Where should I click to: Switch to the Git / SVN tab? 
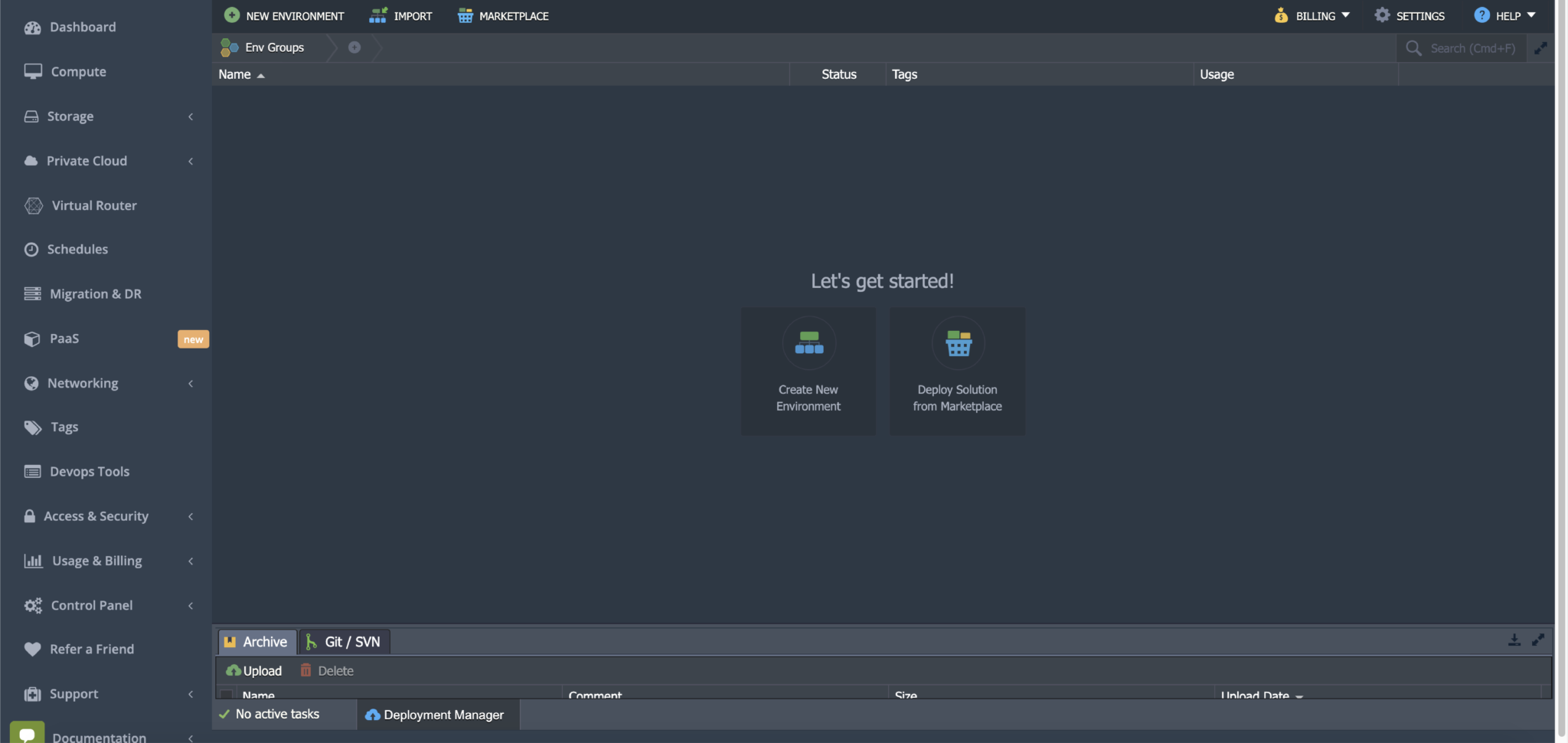pyautogui.click(x=343, y=642)
